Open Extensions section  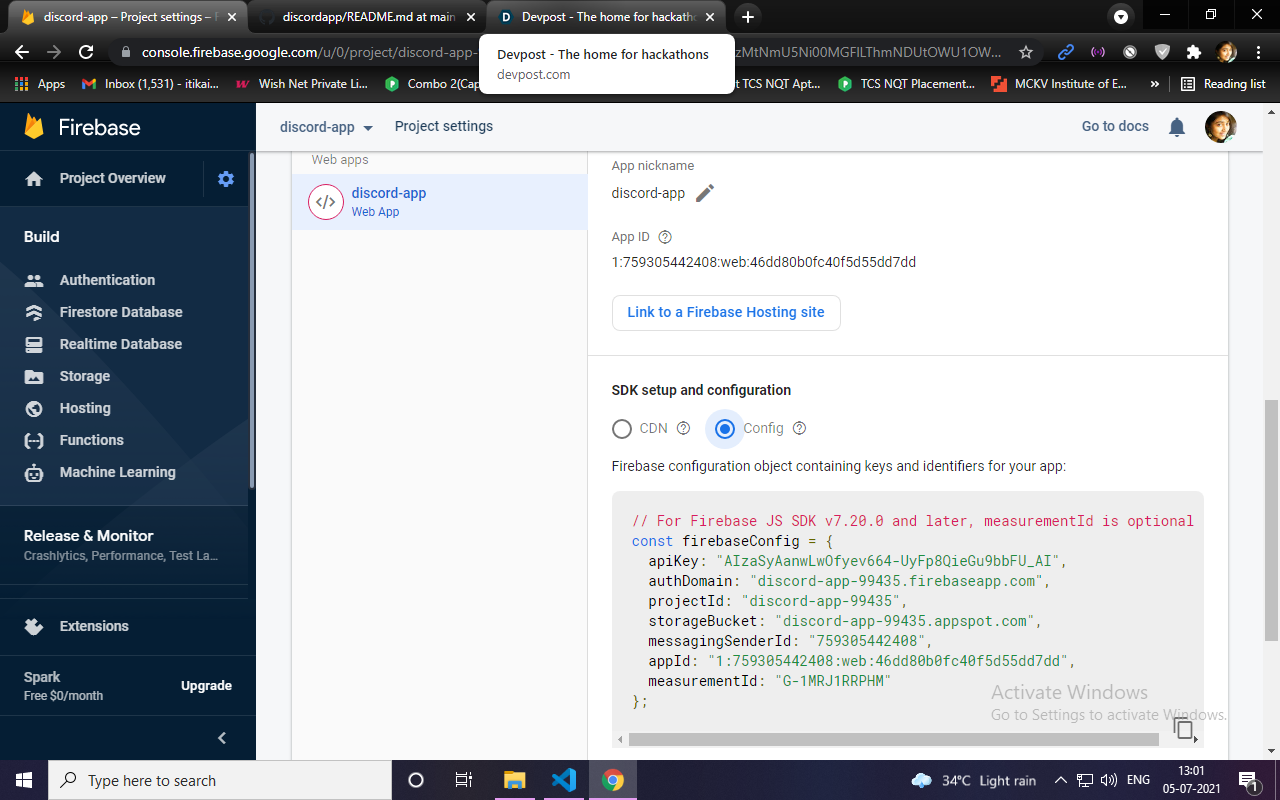pyautogui.click(x=94, y=626)
